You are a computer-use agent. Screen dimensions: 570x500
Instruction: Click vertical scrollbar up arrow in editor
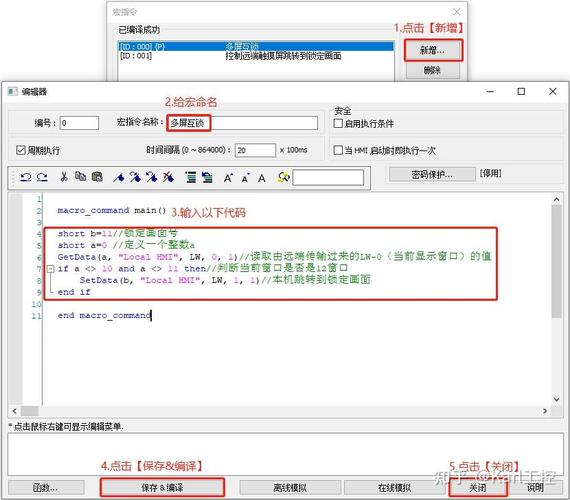click(556, 199)
